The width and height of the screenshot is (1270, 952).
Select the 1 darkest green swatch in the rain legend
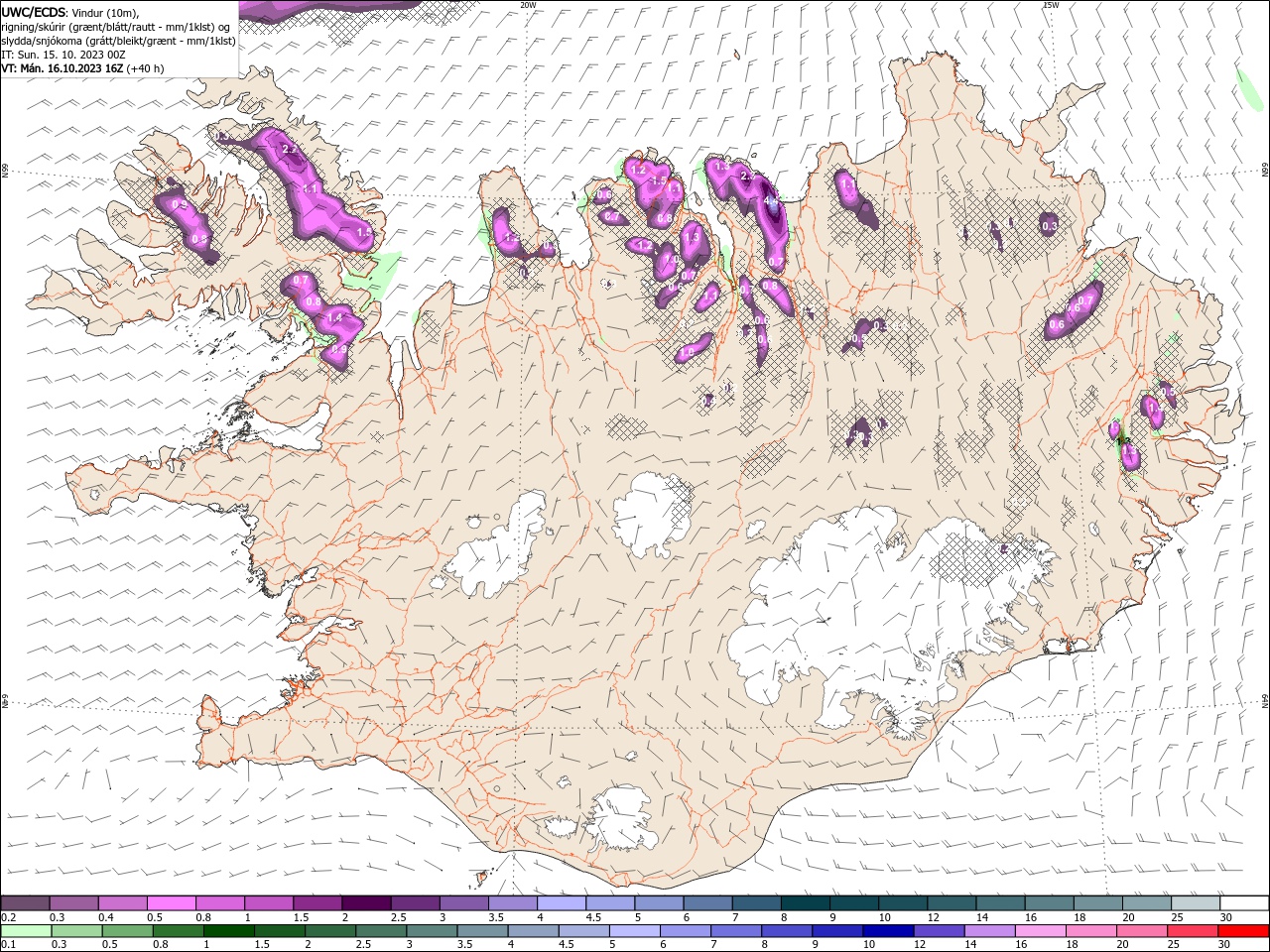(229, 931)
